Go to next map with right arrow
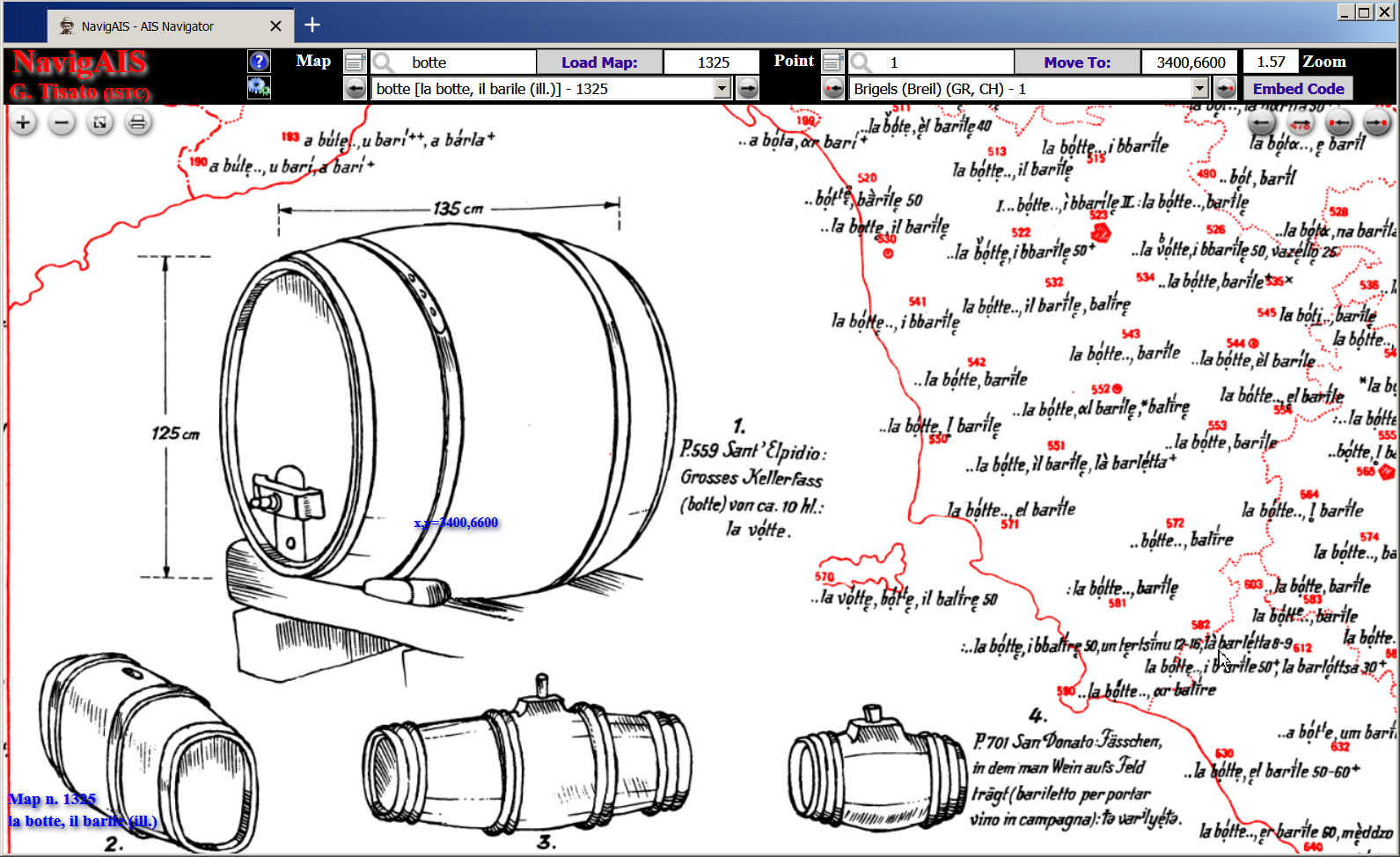This screenshot has height=857, width=1400. click(x=747, y=88)
